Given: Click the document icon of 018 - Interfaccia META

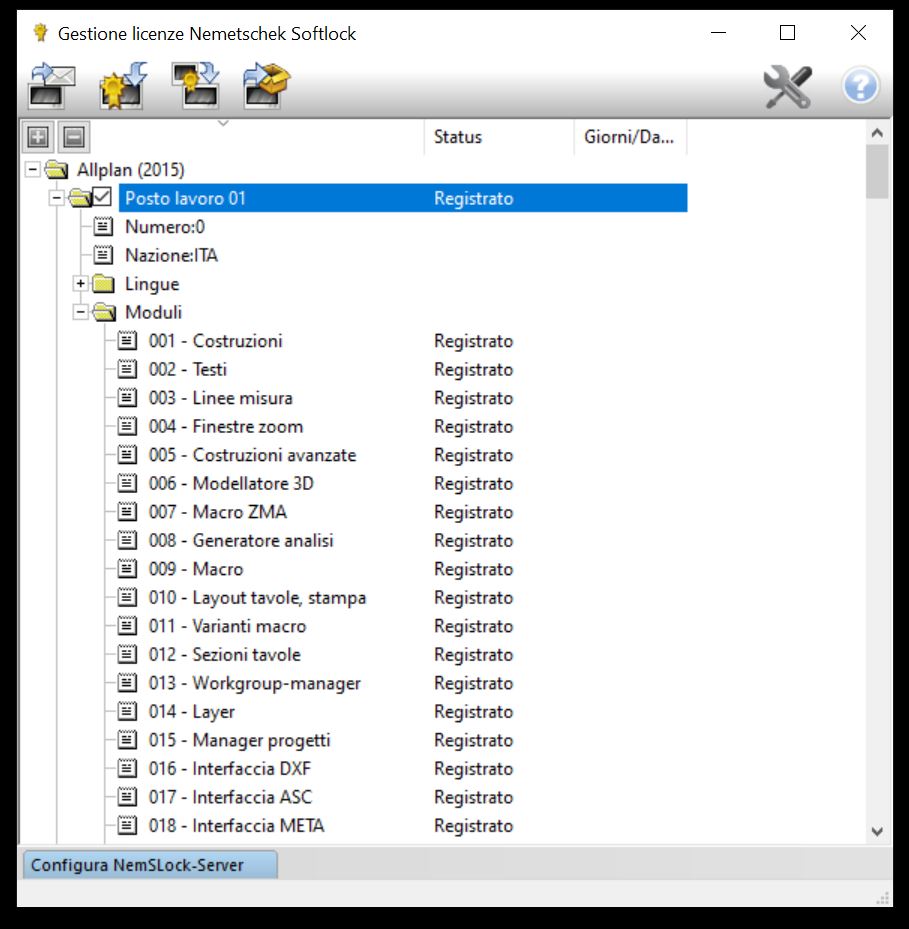Looking at the screenshot, I should pyautogui.click(x=127, y=825).
